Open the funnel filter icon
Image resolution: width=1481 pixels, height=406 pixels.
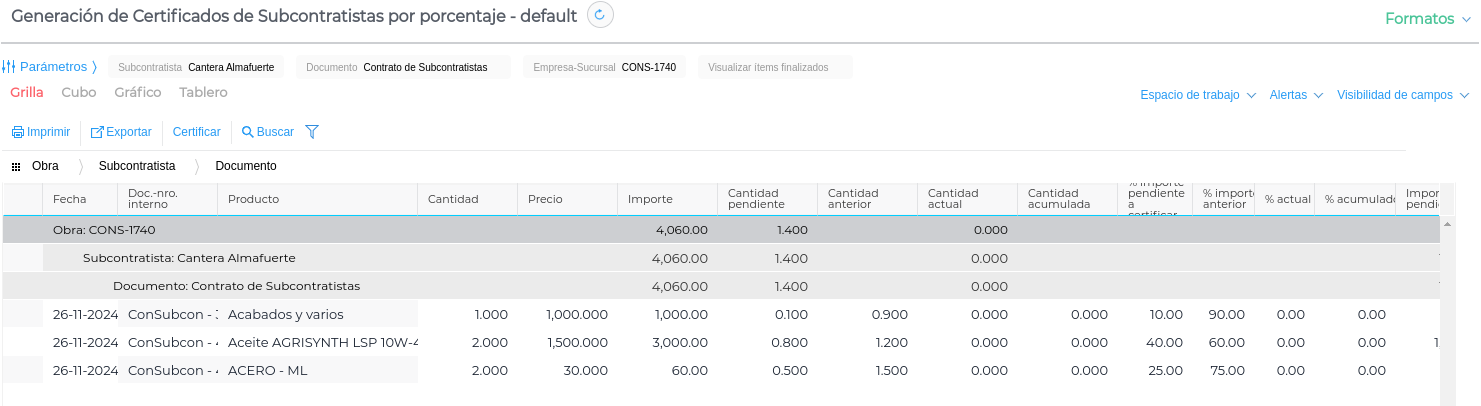pyautogui.click(x=312, y=132)
